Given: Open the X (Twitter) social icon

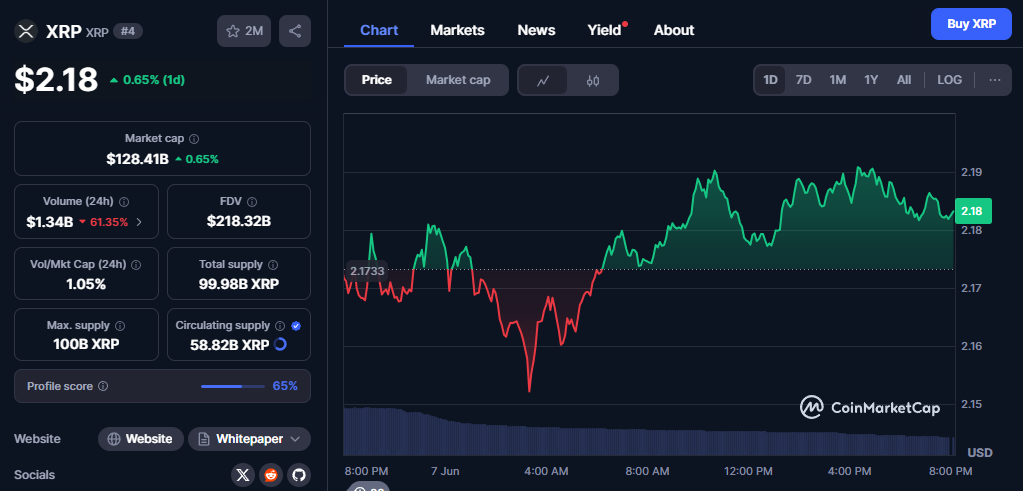Looking at the screenshot, I should (x=243, y=475).
